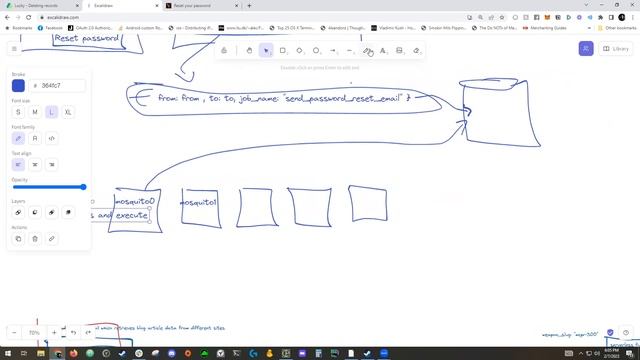The width and height of the screenshot is (640, 360).
Task: Open the Merchanting Guides bookmark
Action: [544, 28]
